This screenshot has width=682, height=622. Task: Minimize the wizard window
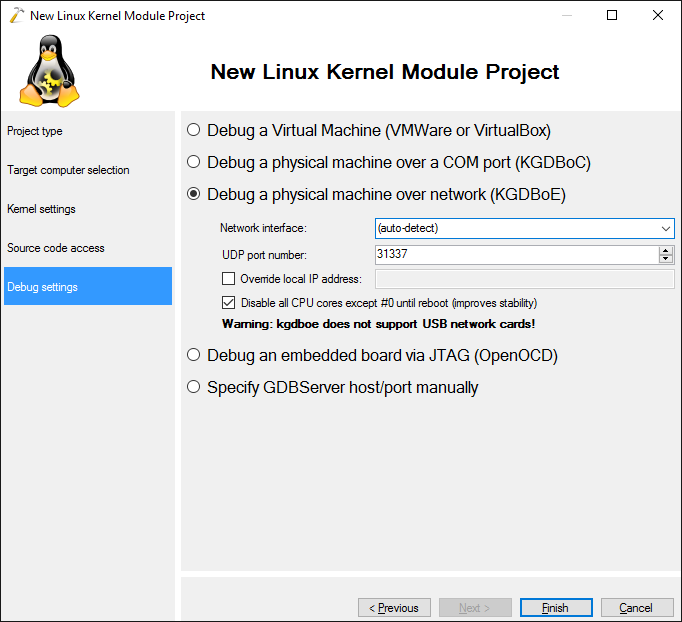tap(566, 15)
